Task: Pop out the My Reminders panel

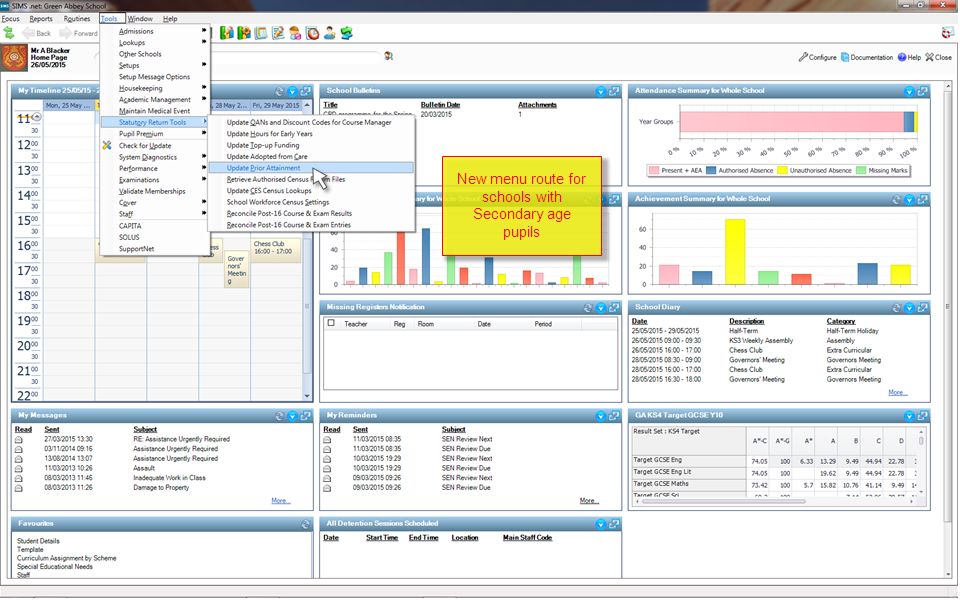Action: coord(614,416)
